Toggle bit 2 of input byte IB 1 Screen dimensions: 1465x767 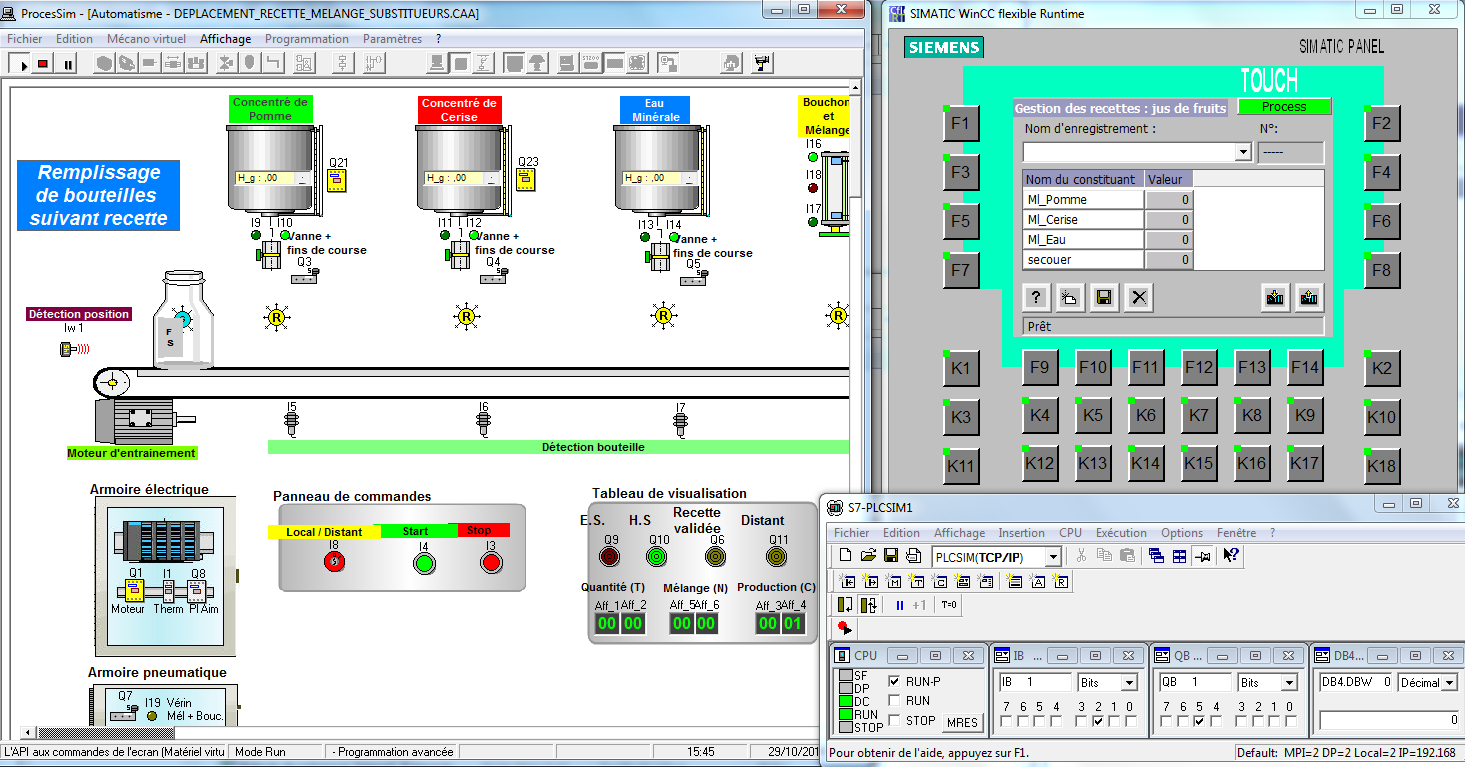tap(1098, 721)
